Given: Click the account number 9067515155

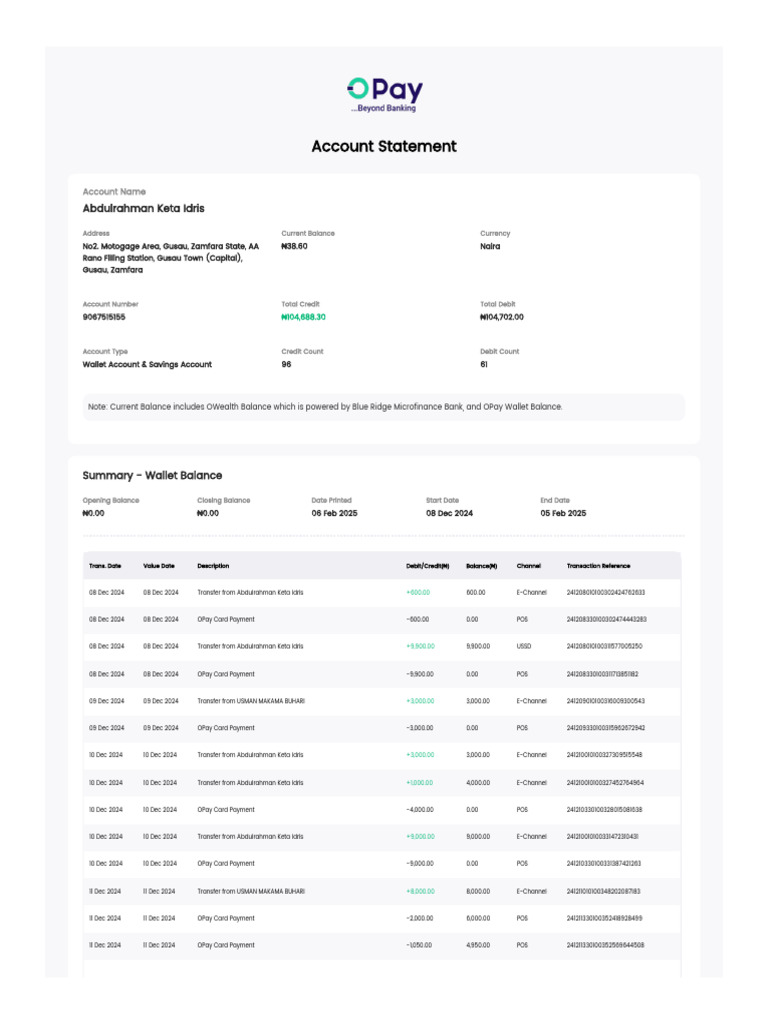Looking at the screenshot, I should coord(104,317).
